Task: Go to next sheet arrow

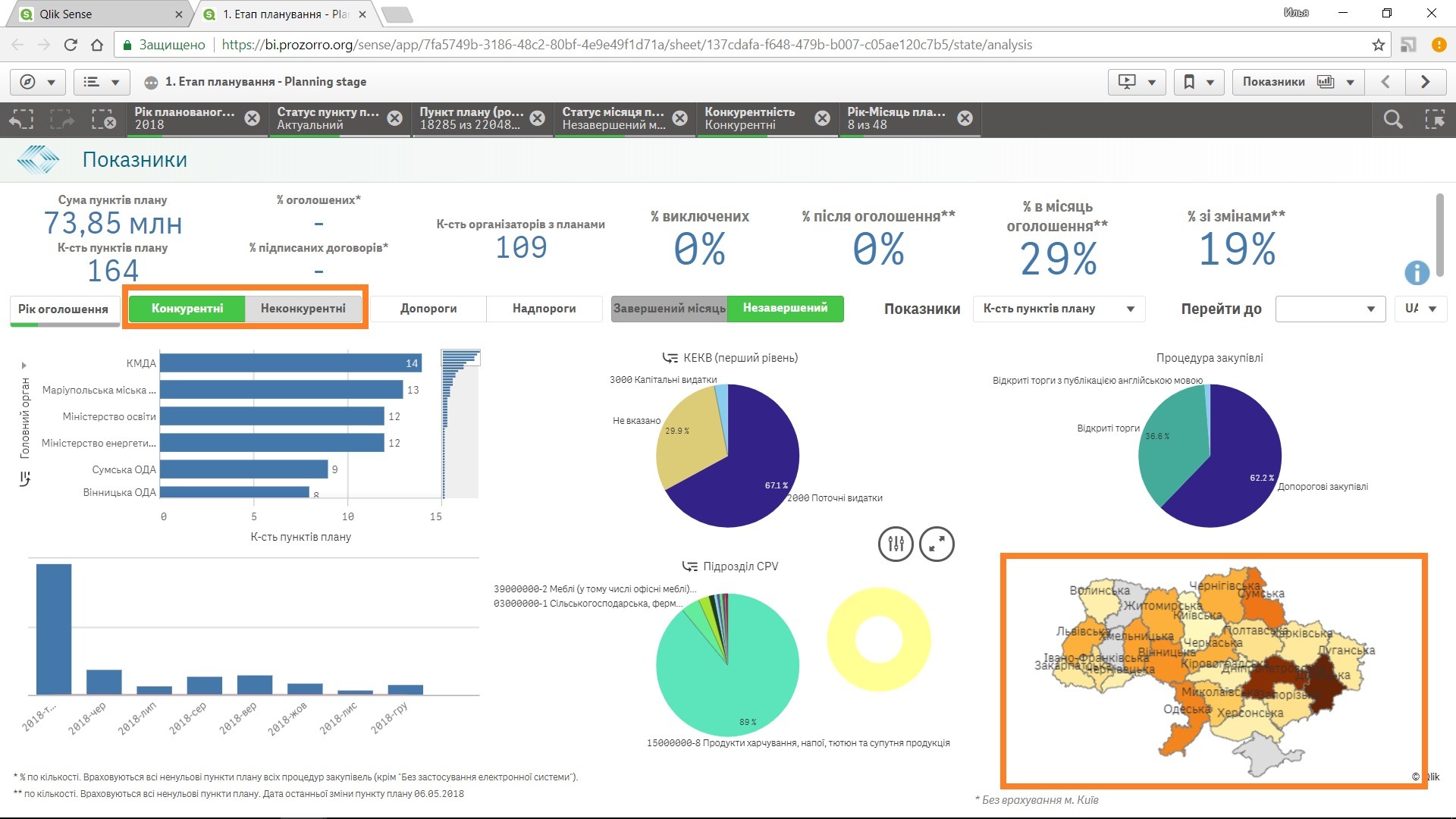Action: [1426, 82]
